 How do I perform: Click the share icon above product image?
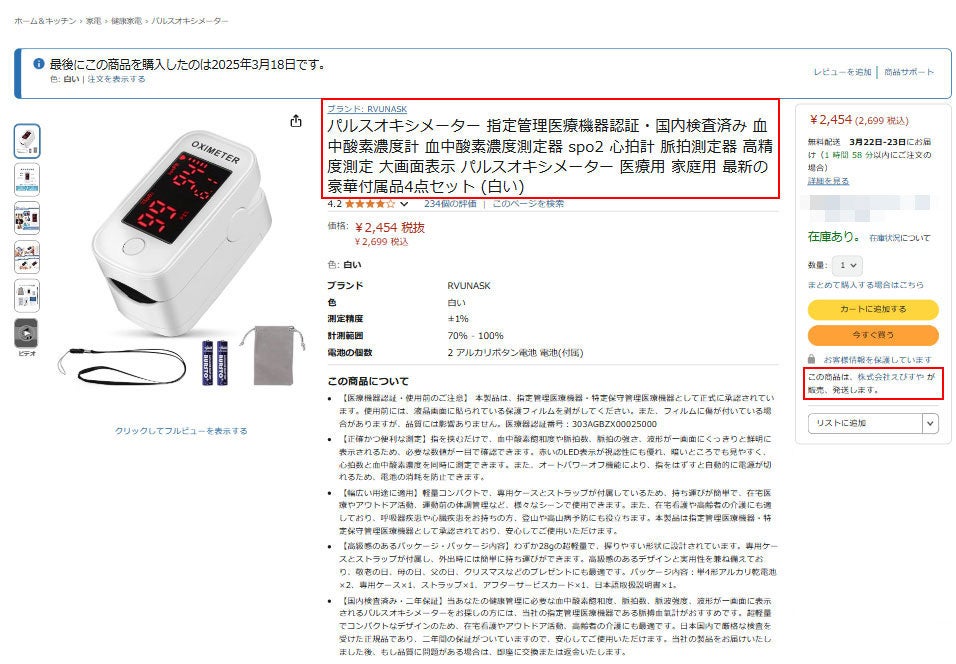[x=296, y=121]
